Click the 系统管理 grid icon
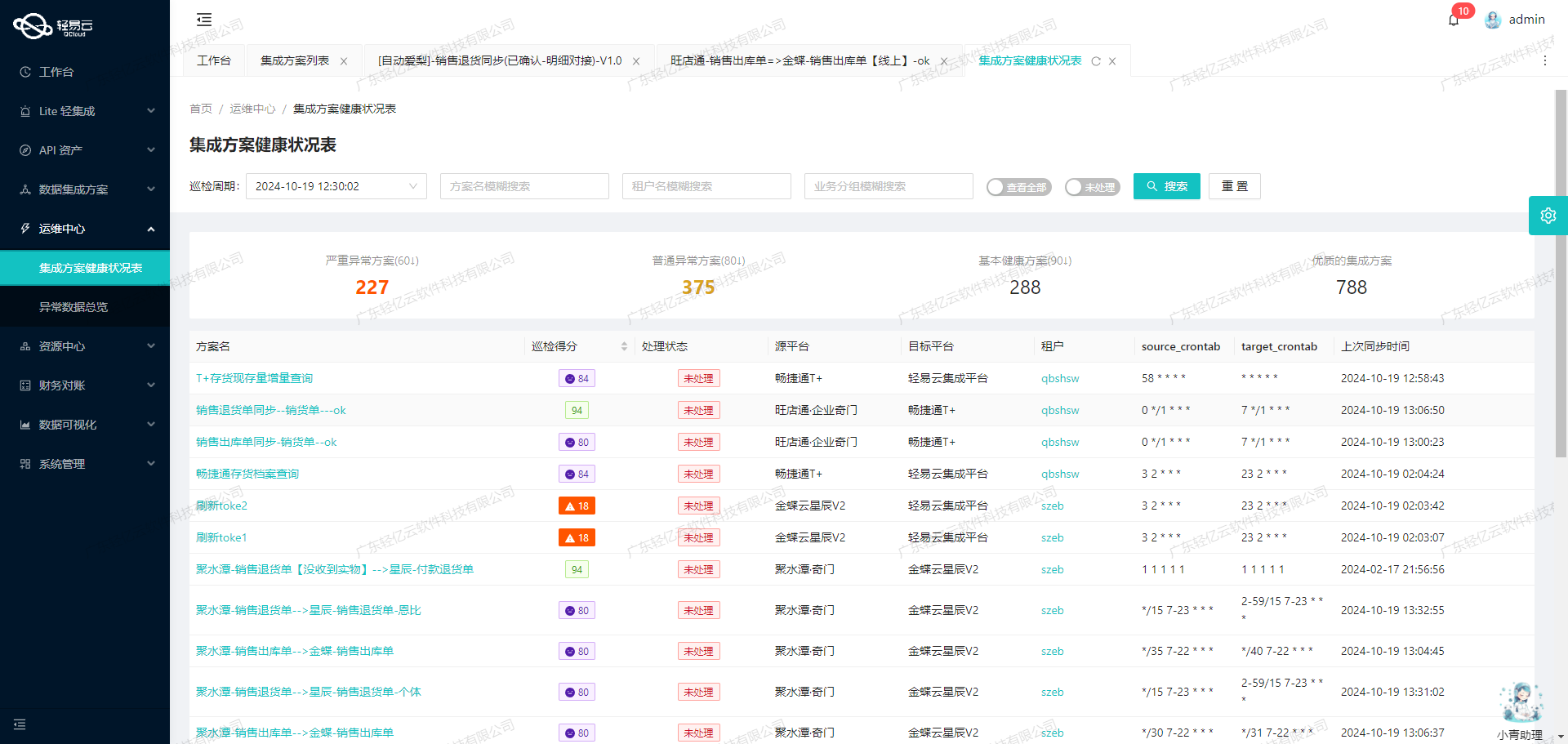This screenshot has height=744, width=1568. 25,464
